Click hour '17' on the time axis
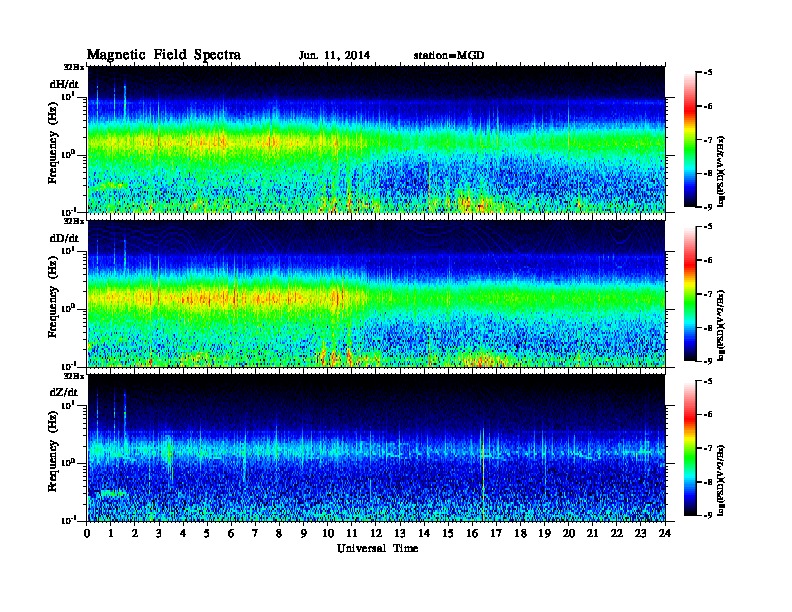792x612 pixels. tap(497, 533)
